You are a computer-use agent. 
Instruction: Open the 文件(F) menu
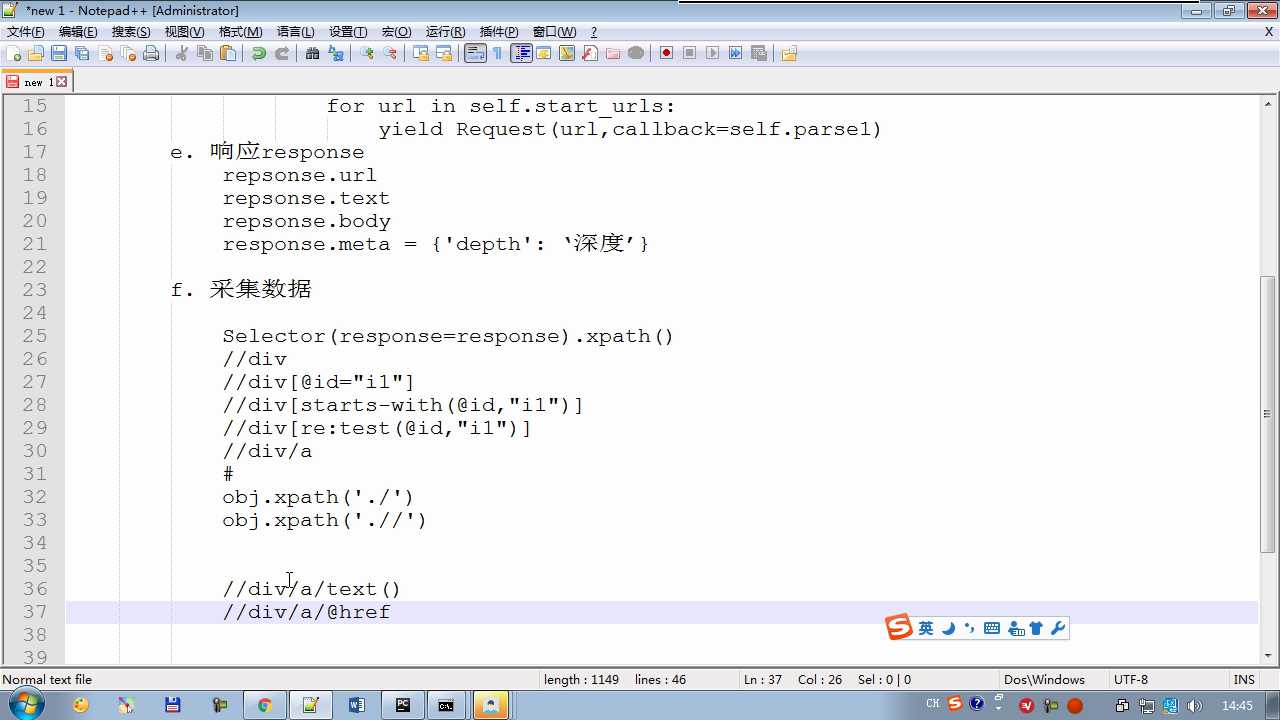click(x=26, y=32)
